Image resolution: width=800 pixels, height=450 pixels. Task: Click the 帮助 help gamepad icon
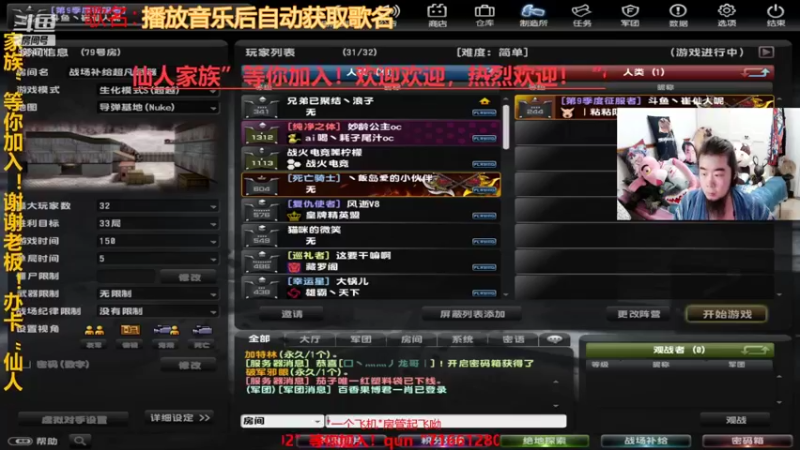[x=20, y=441]
